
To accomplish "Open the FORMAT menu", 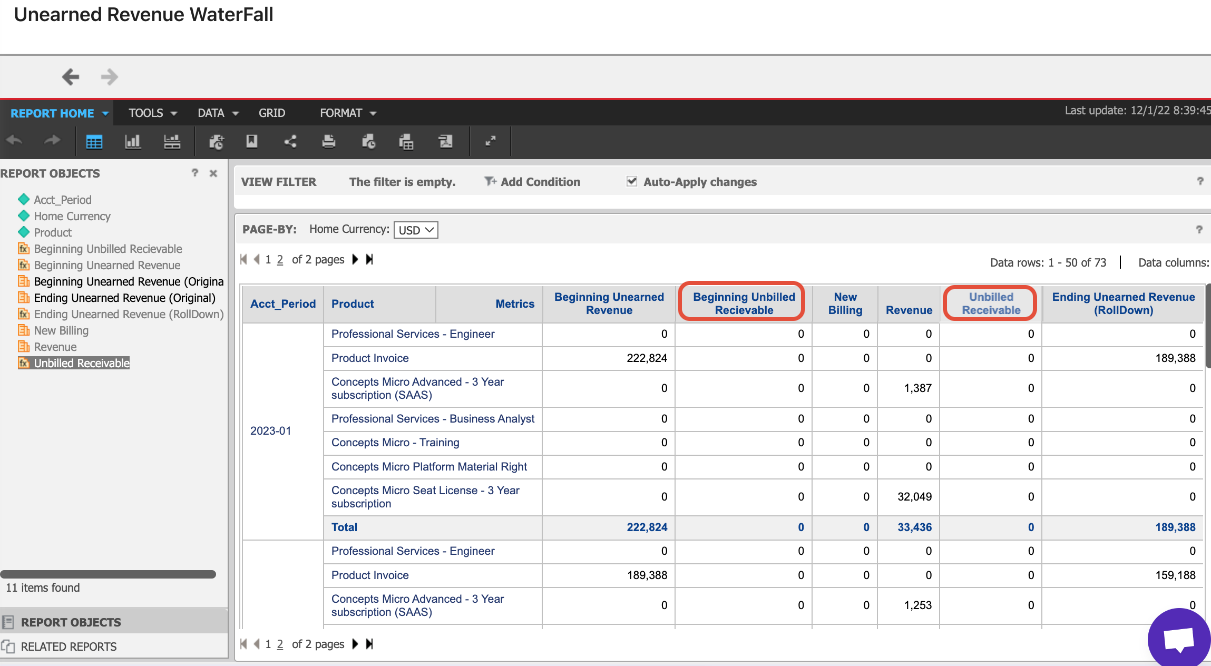I will [348, 113].
